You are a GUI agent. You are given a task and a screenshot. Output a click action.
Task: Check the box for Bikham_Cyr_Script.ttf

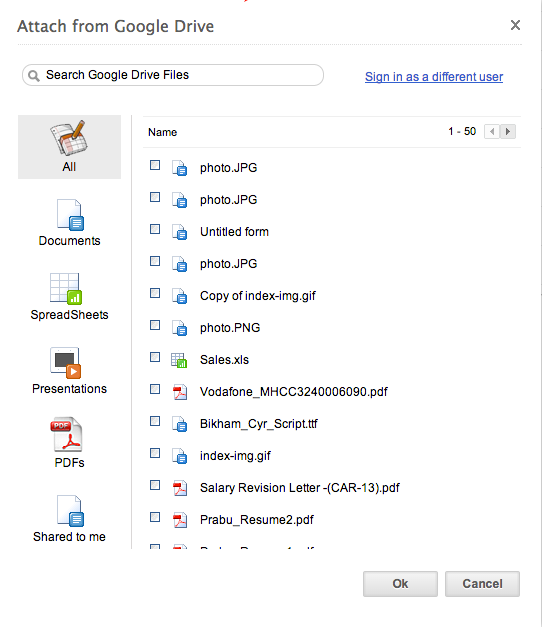pos(155,421)
